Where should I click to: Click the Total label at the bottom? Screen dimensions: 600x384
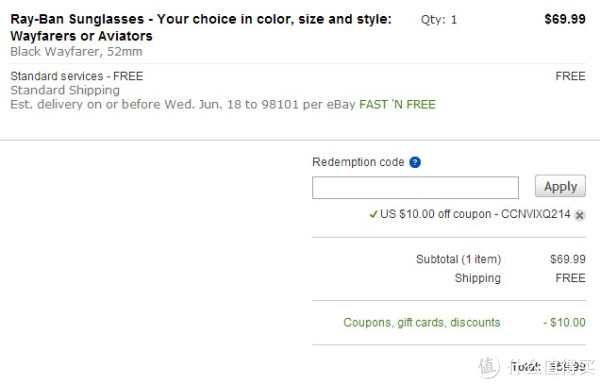point(525,367)
